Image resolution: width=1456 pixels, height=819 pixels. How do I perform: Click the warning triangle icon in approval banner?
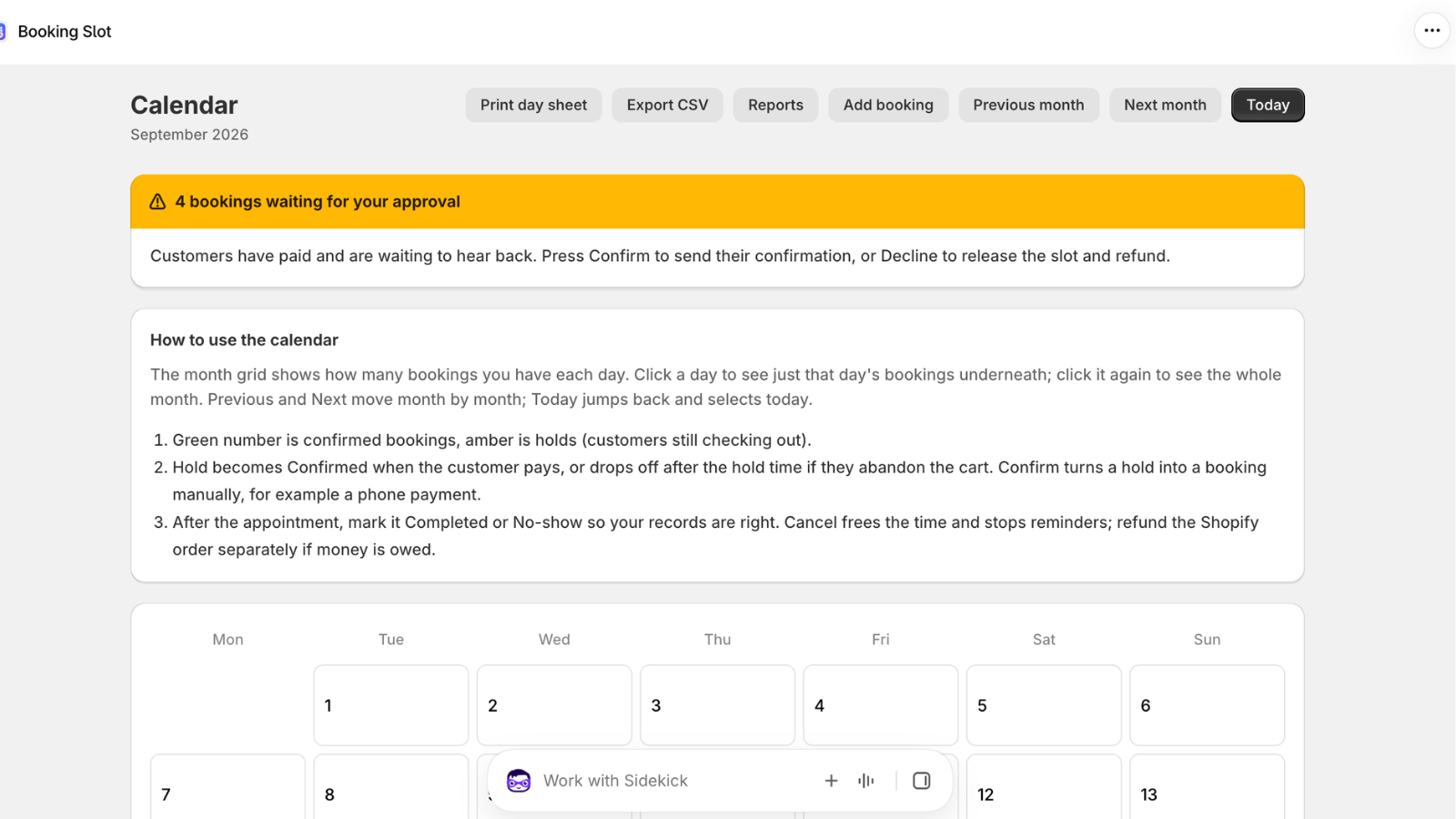click(157, 202)
